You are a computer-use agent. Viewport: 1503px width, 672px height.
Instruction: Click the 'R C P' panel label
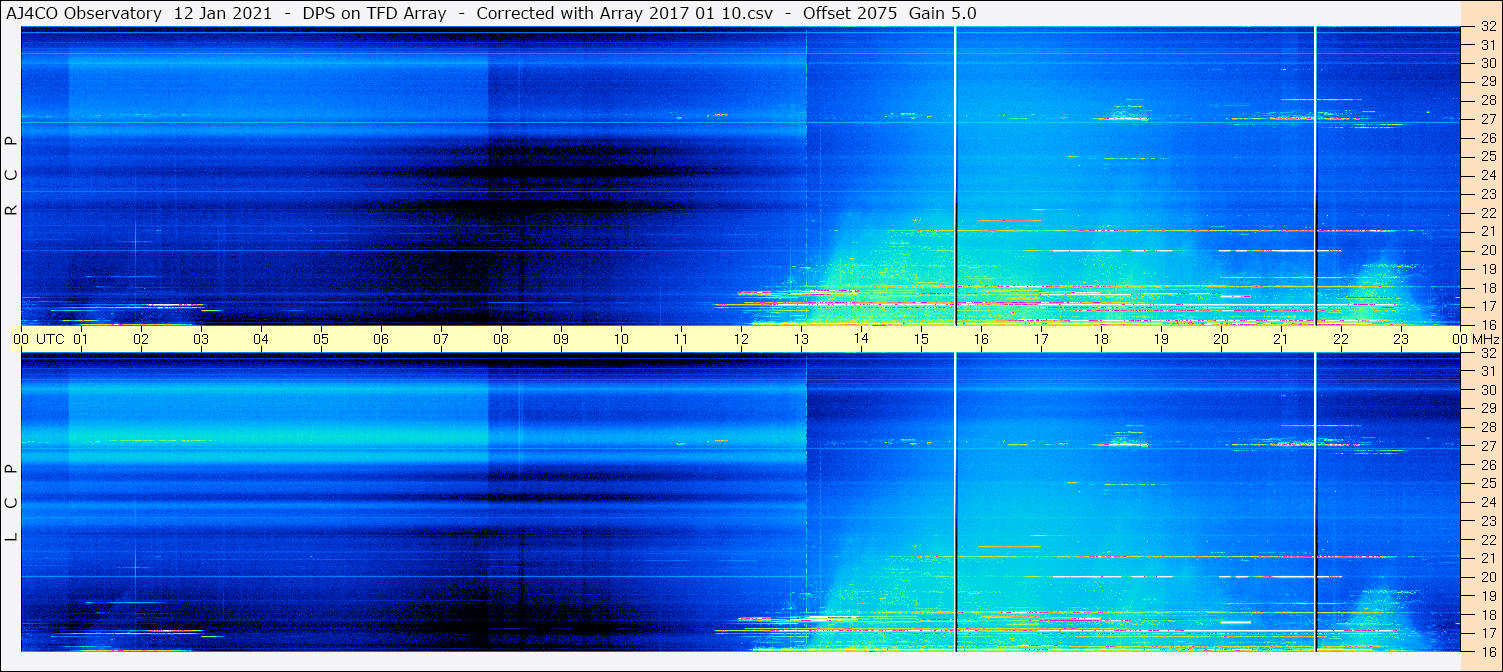coord(11,175)
